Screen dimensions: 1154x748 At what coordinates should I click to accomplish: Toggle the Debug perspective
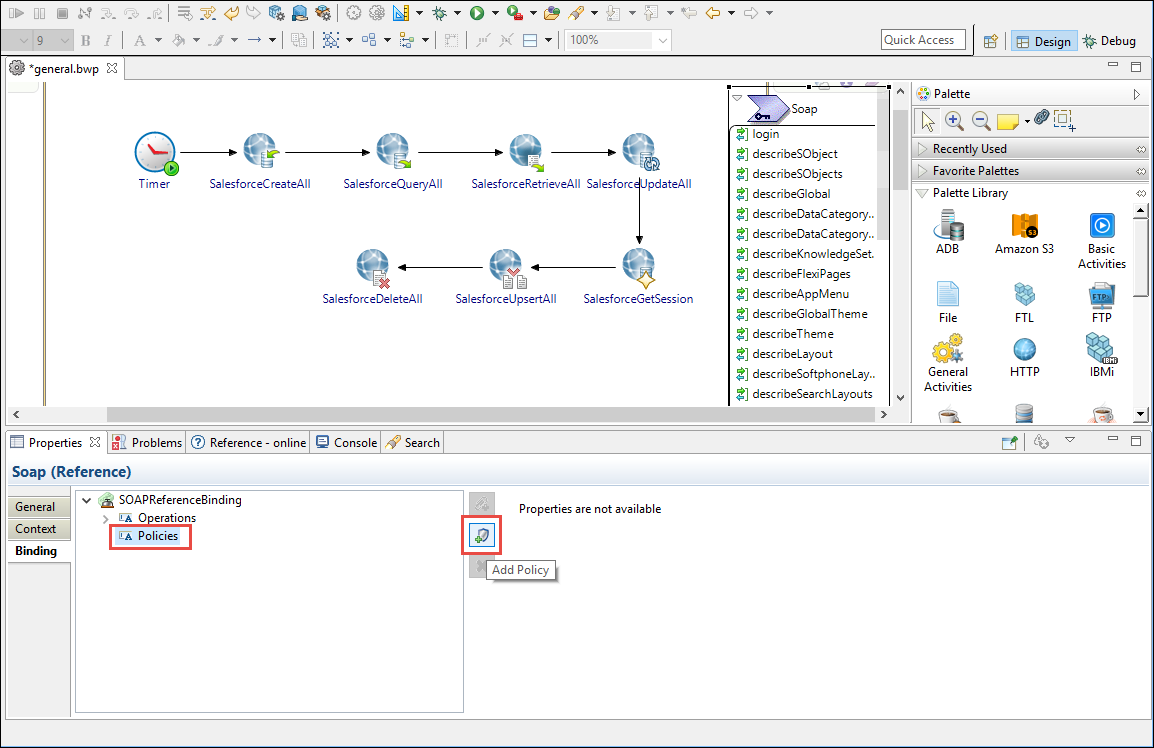click(1110, 41)
